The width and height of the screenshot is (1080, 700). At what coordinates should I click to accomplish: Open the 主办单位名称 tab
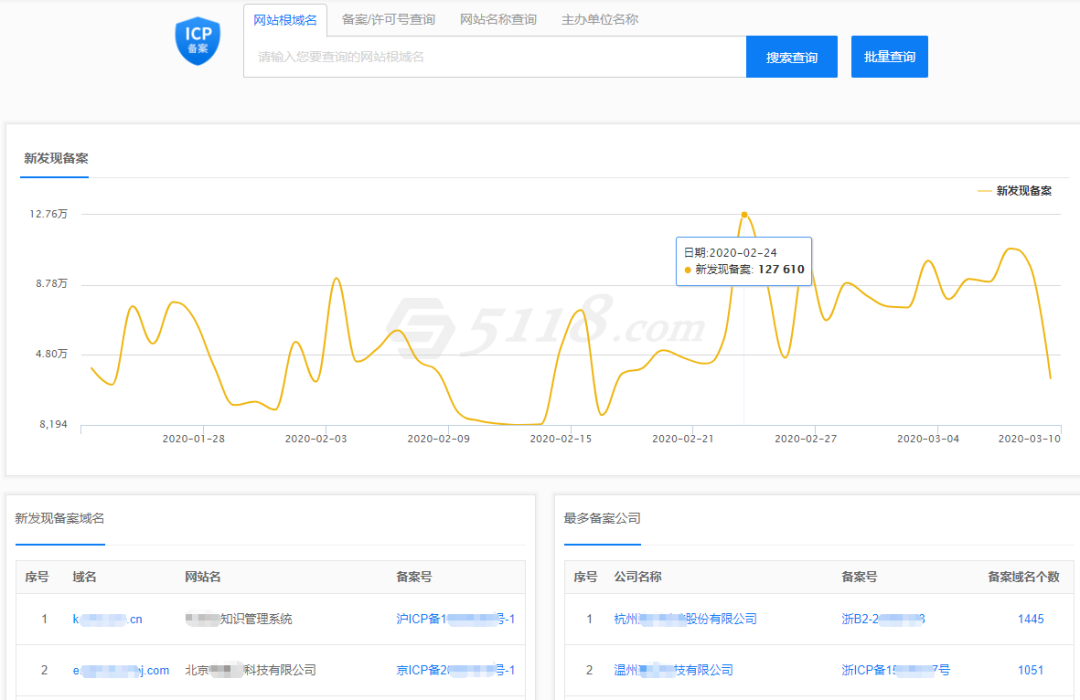tap(600, 19)
